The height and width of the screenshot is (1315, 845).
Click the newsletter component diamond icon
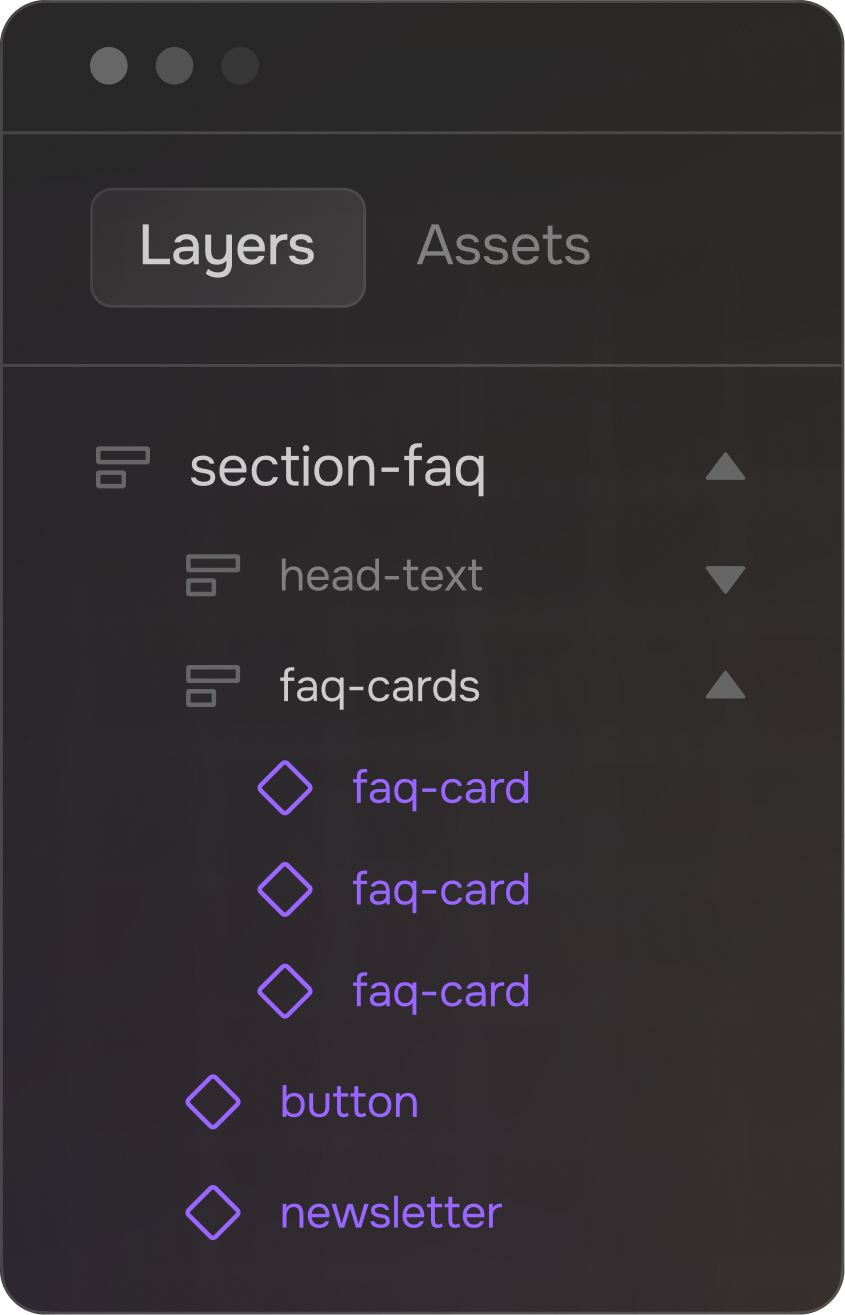point(213,1212)
